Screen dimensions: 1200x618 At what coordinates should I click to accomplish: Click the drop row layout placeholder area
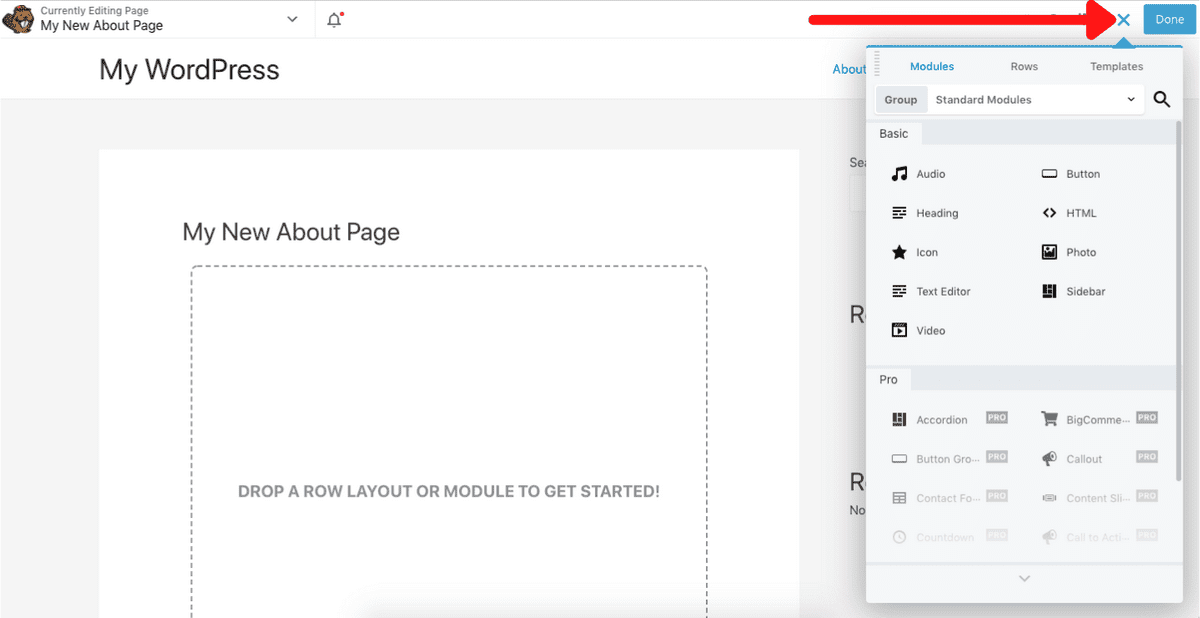pyautogui.click(x=449, y=442)
